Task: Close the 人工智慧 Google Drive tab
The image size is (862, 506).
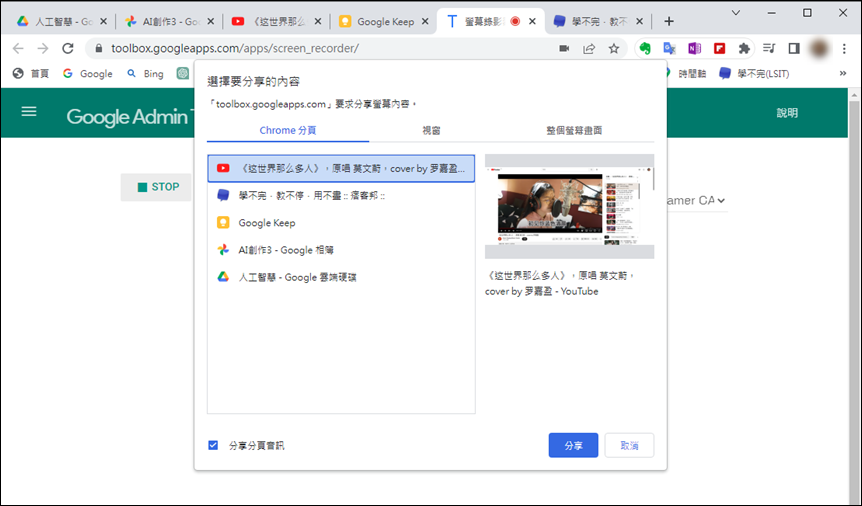Action: click(x=103, y=21)
